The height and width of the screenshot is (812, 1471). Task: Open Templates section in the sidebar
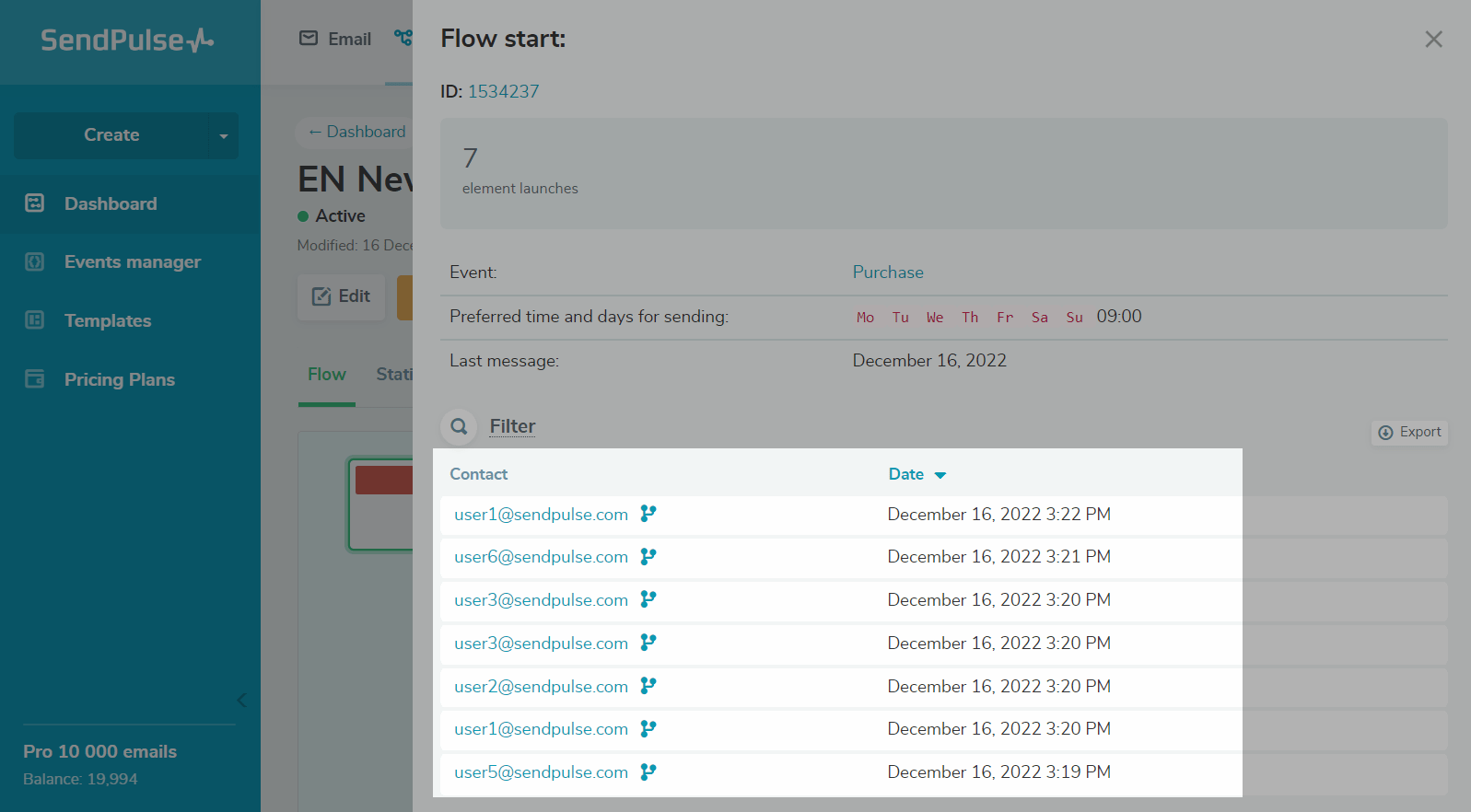tap(107, 321)
